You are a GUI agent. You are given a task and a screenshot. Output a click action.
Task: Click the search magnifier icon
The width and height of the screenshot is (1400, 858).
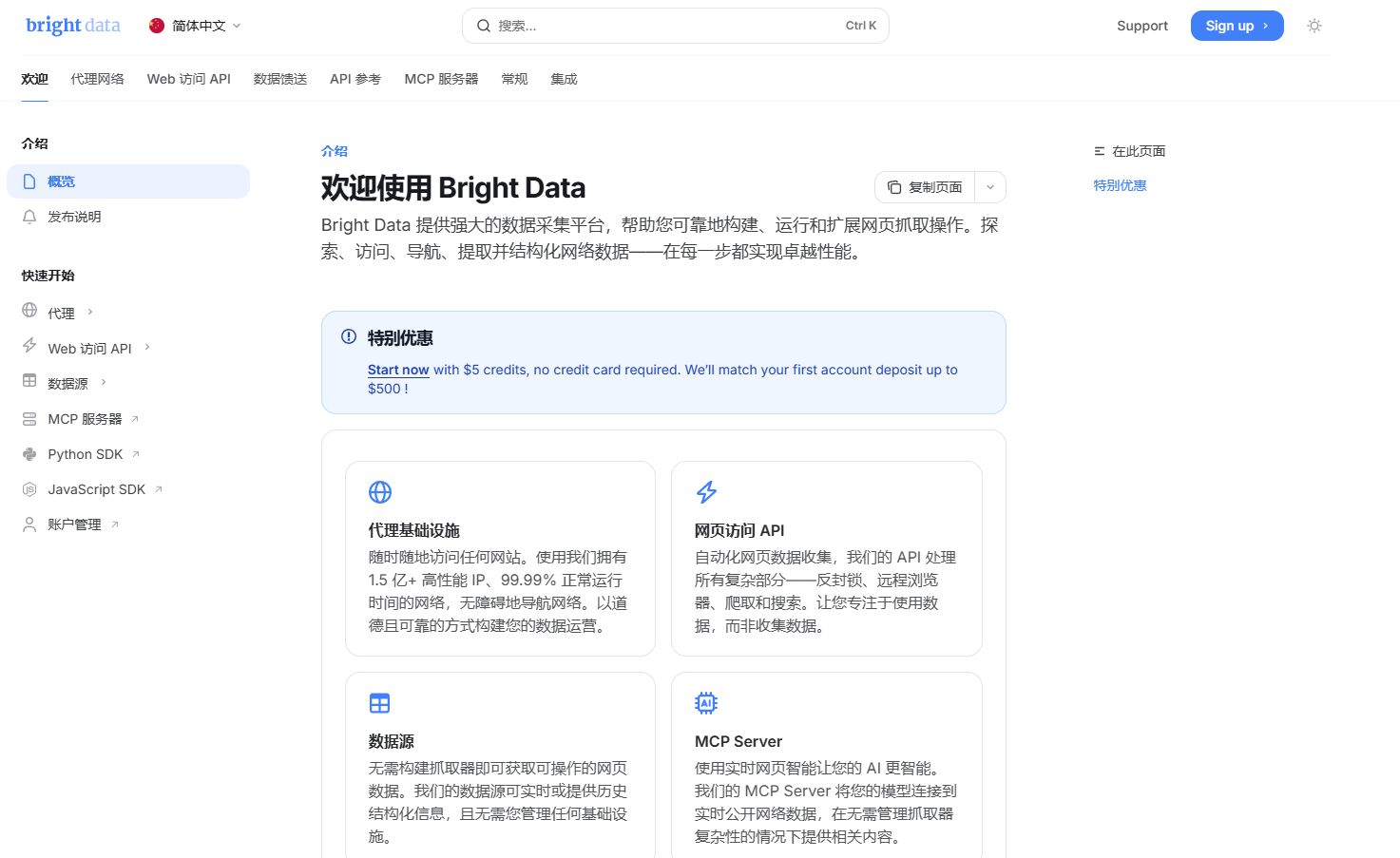click(484, 26)
